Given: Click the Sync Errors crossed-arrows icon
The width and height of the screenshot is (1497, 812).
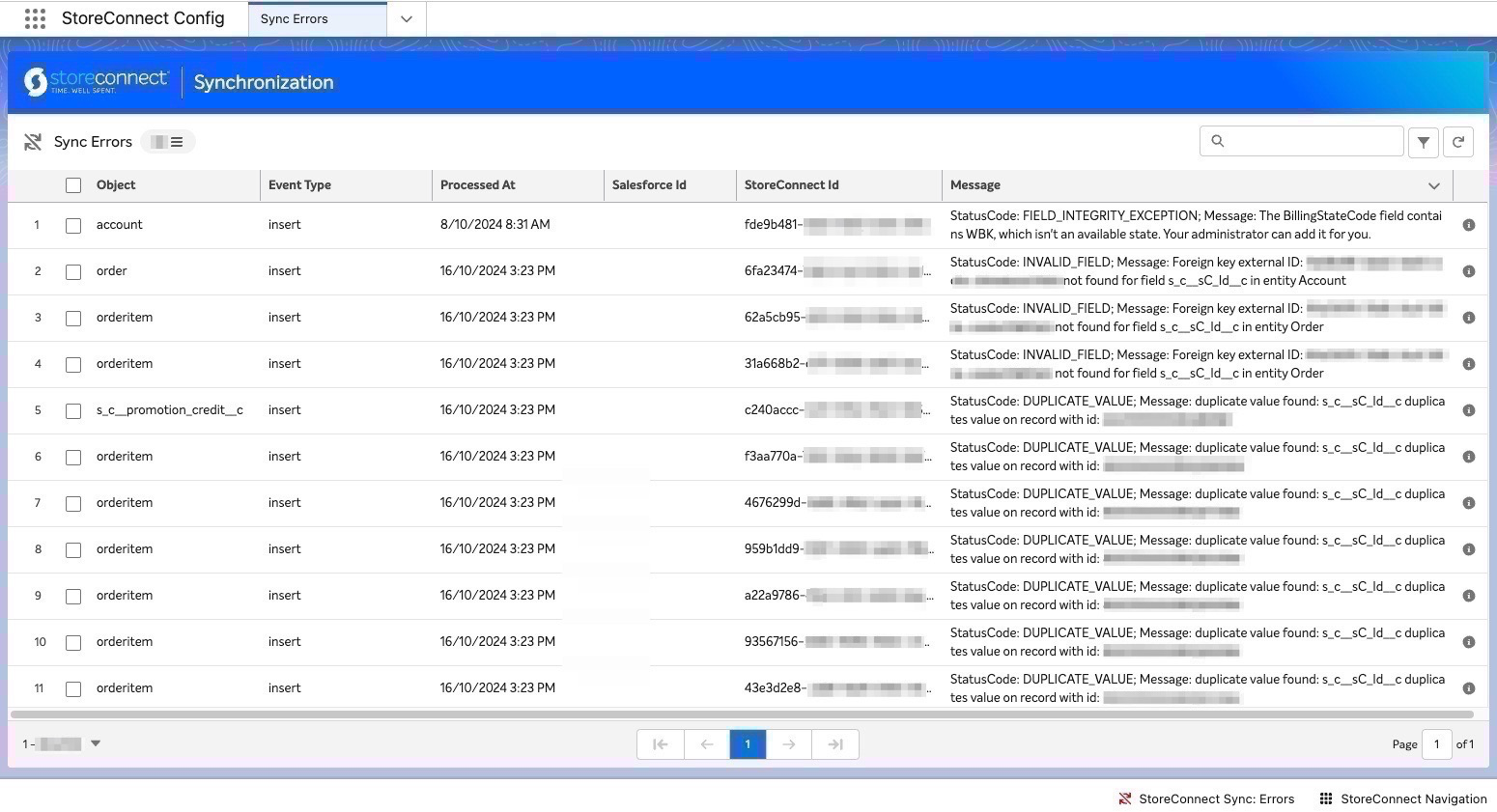Looking at the screenshot, I should click(33, 142).
